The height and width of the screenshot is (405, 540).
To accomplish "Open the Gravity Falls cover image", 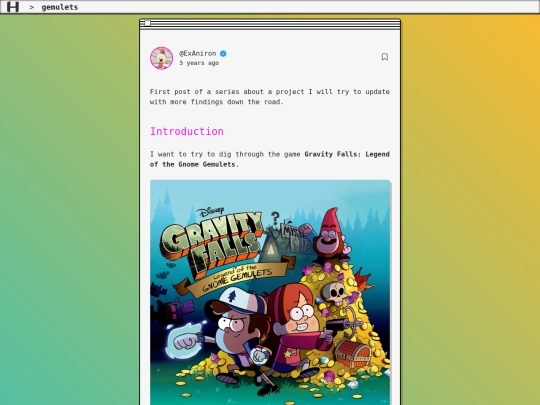I will tap(270, 292).
